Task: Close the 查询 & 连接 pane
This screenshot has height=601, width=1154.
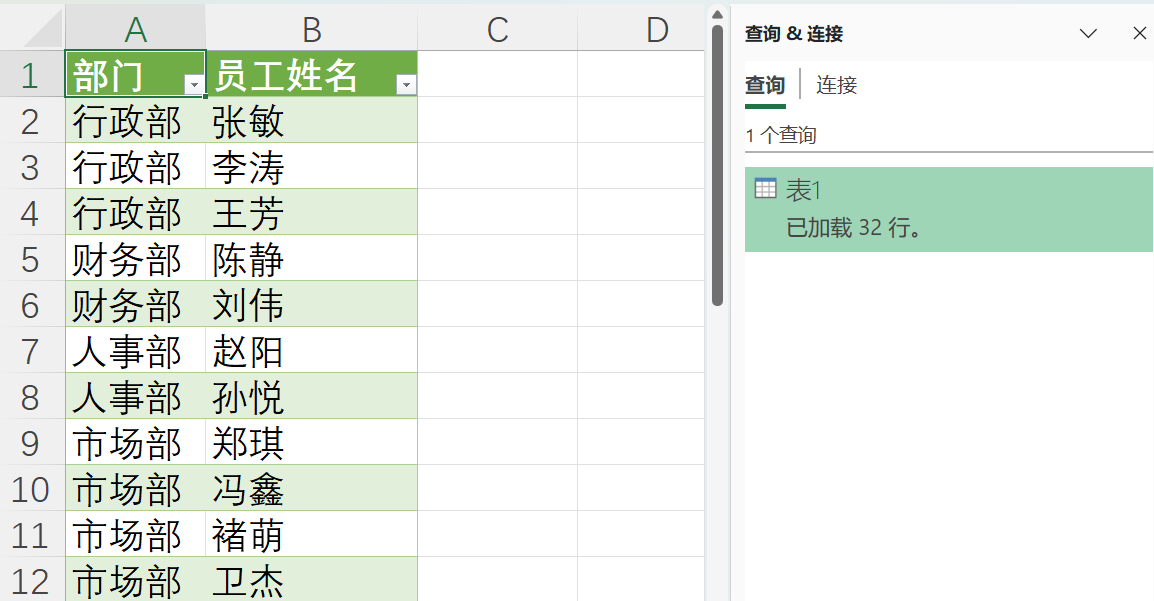Action: (1139, 33)
